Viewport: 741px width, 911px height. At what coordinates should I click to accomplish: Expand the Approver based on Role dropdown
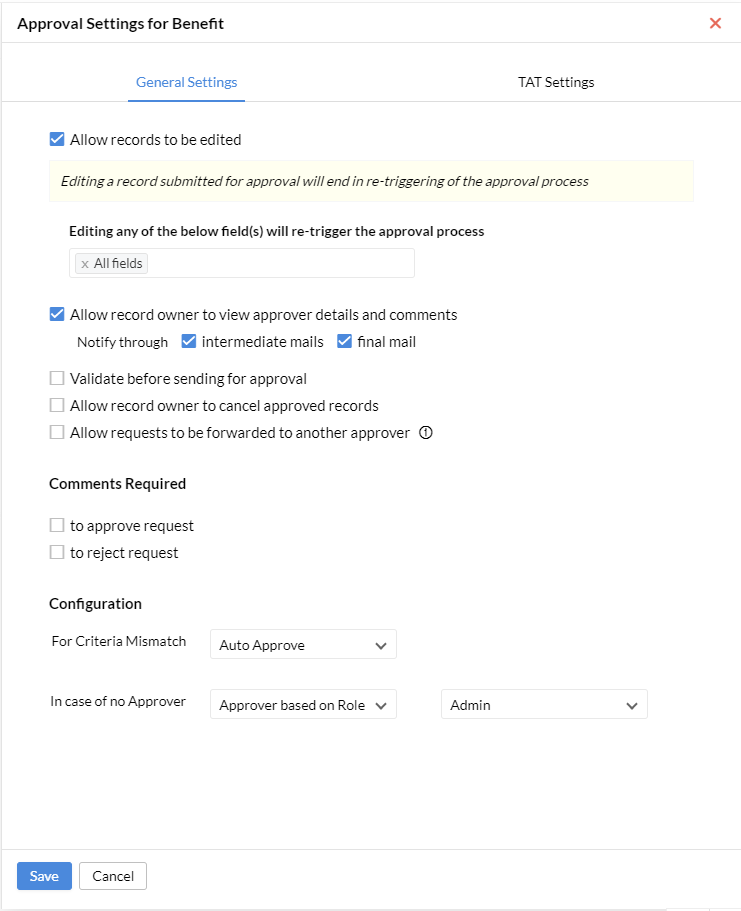(x=303, y=705)
